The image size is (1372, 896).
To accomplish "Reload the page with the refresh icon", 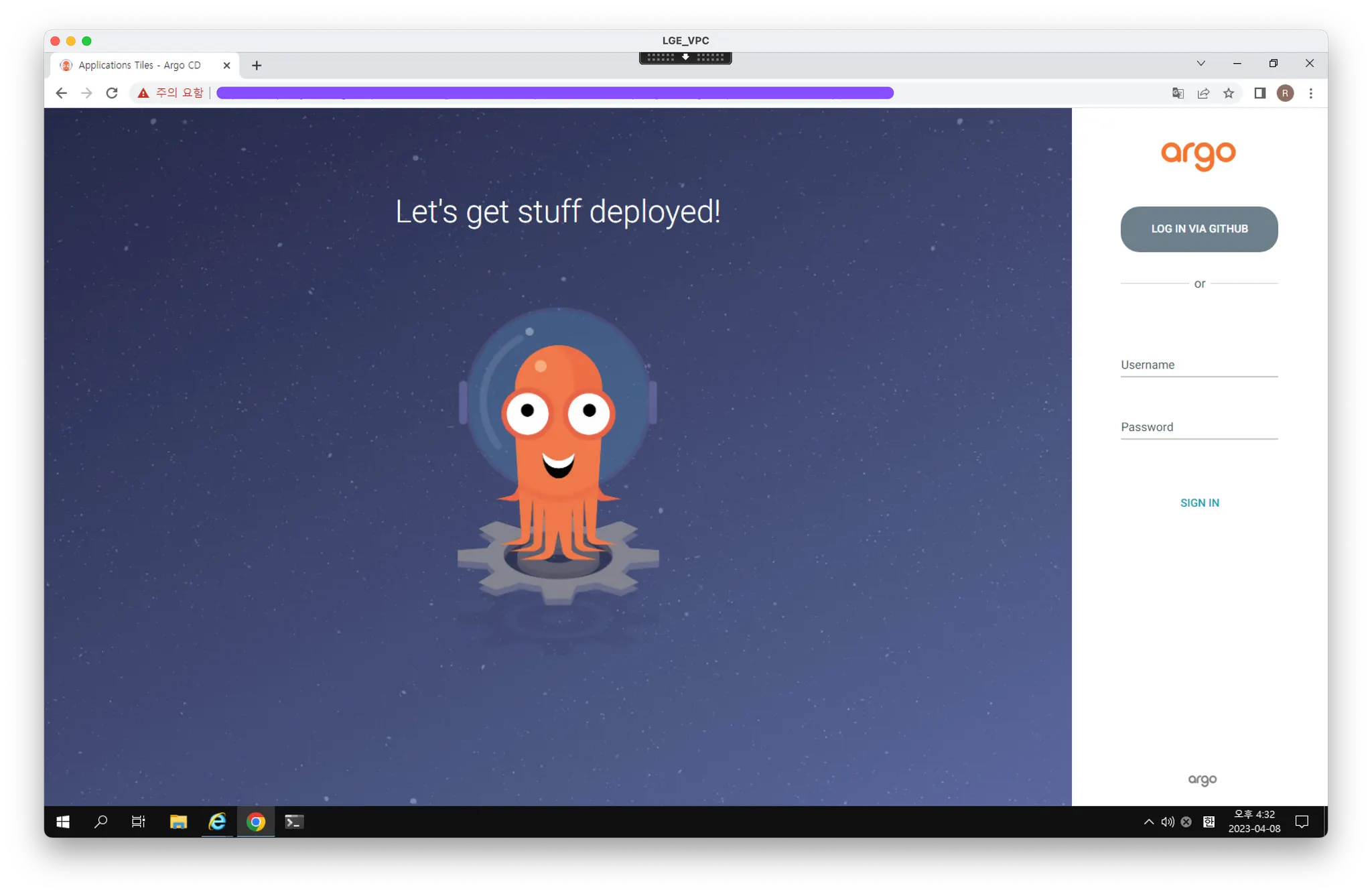I will (112, 93).
